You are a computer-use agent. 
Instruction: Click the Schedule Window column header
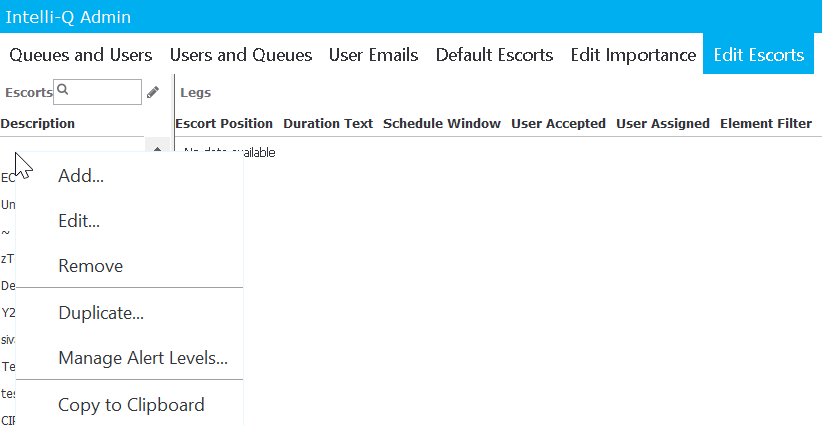point(442,124)
